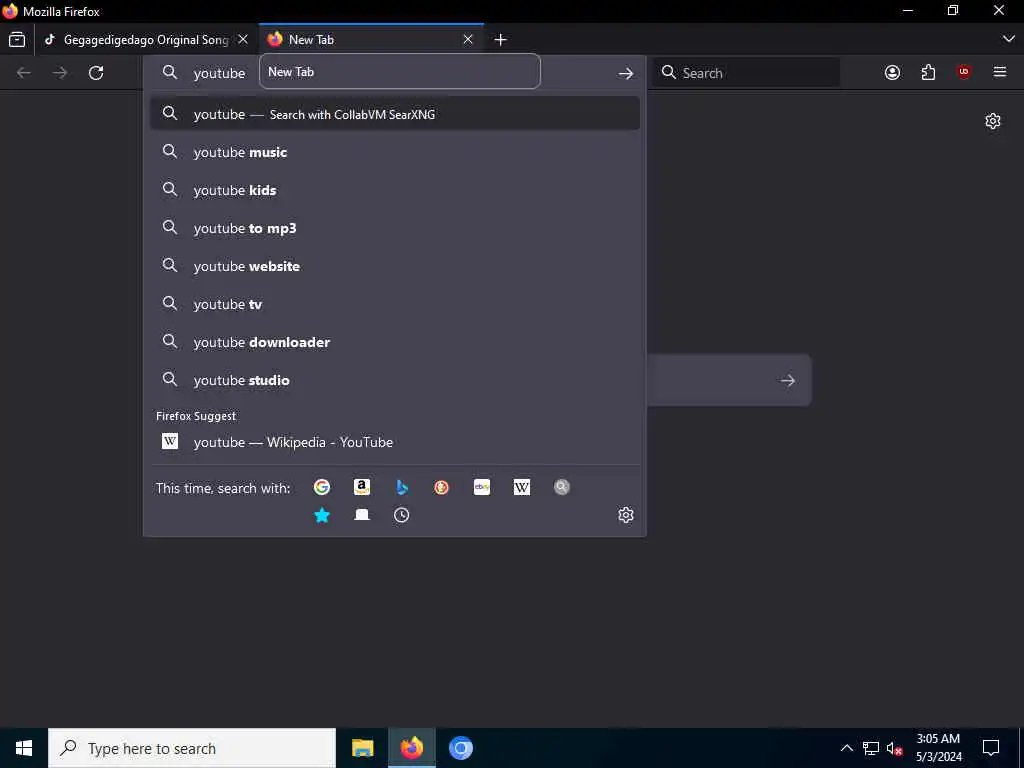Select the New Tab tab
The width and height of the screenshot is (1024, 768).
click(371, 40)
